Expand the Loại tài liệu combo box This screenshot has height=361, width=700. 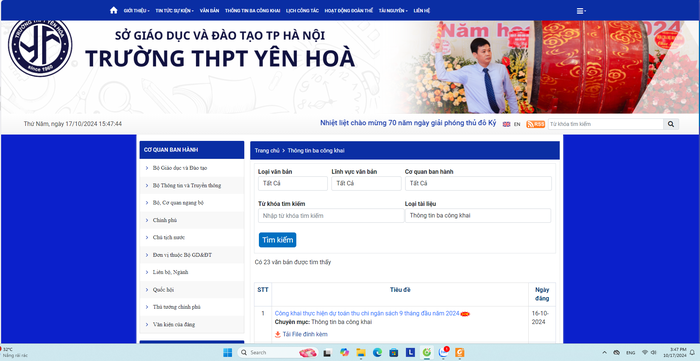[478, 216]
